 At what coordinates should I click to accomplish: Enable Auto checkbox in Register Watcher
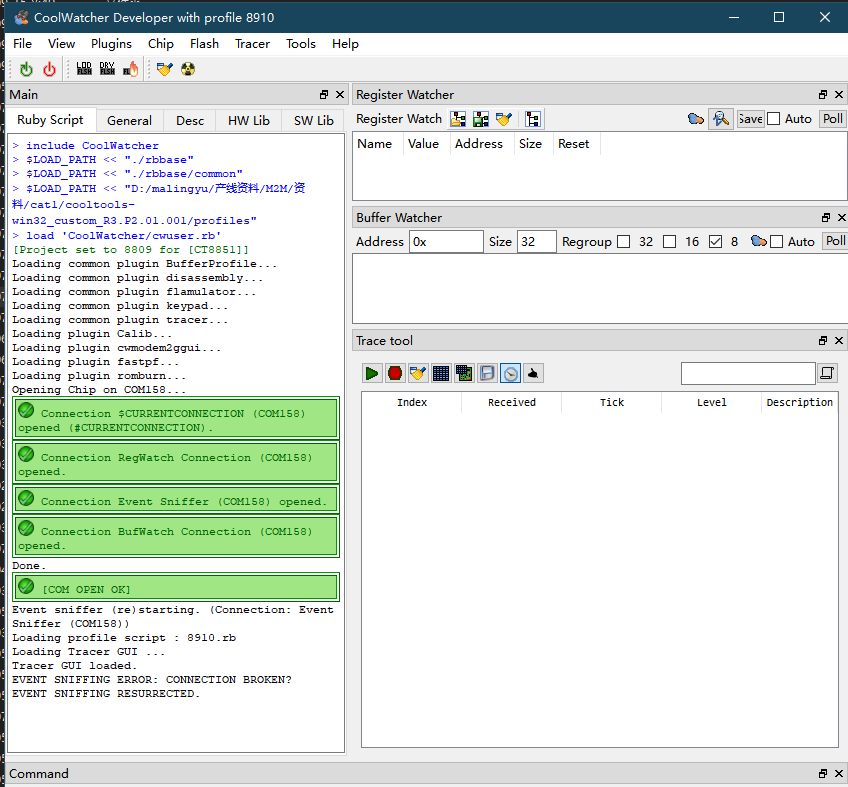pyautogui.click(x=774, y=119)
